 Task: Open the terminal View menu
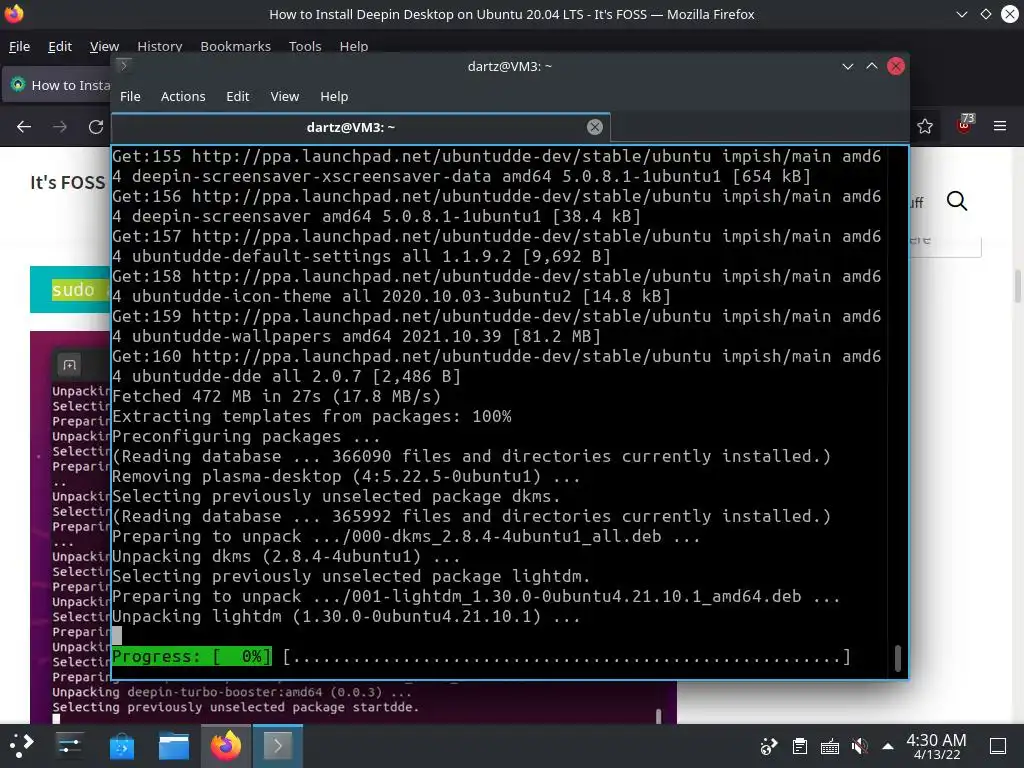[285, 97]
